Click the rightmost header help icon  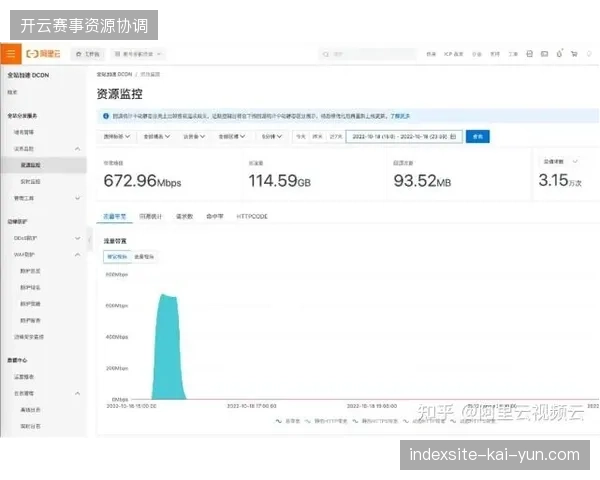pos(589,54)
